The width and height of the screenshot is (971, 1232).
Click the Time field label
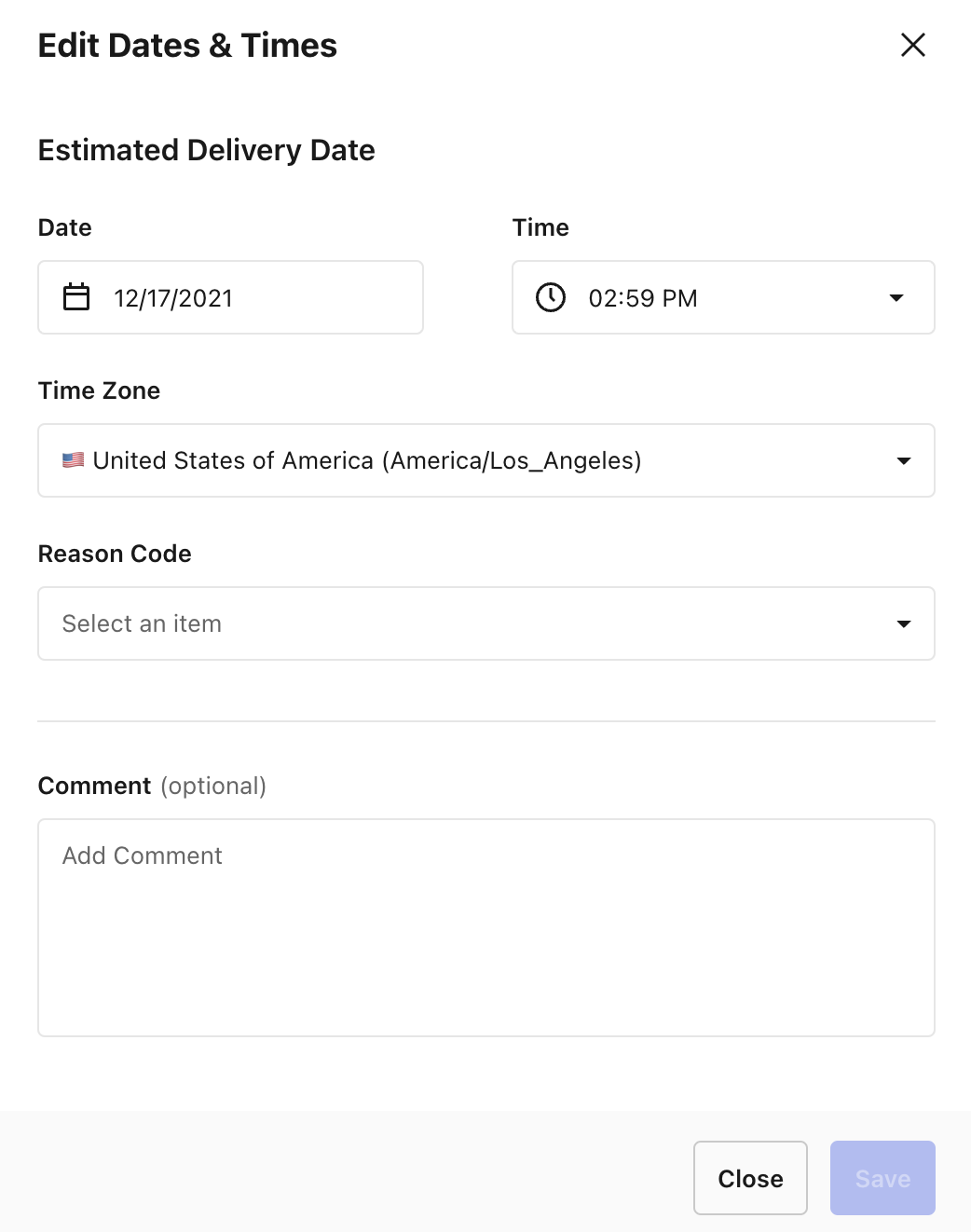tap(540, 227)
